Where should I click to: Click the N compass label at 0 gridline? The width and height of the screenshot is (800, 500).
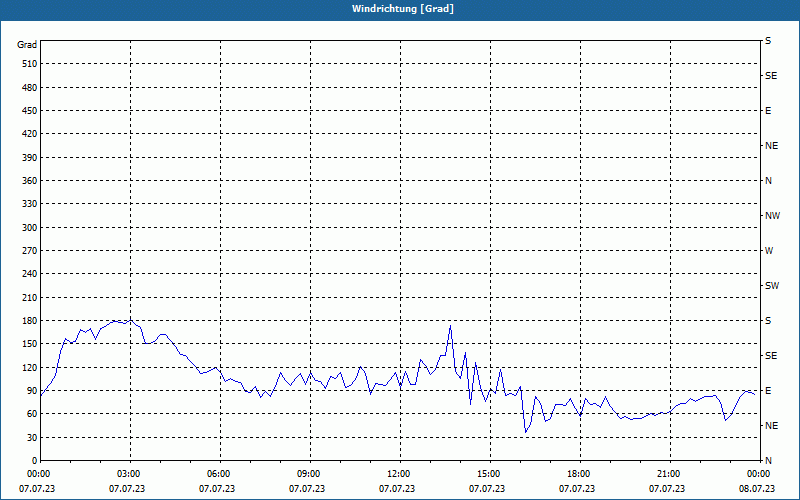[769, 460]
